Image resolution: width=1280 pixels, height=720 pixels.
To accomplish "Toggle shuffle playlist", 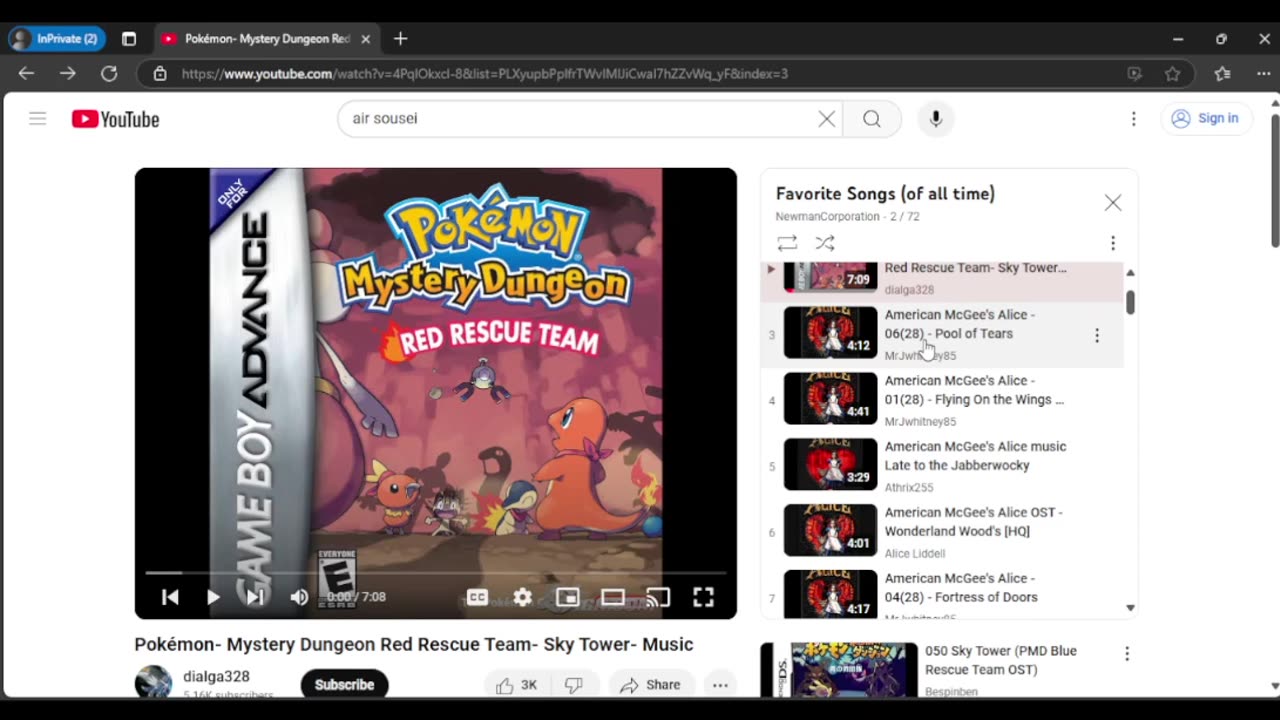I will coord(824,243).
